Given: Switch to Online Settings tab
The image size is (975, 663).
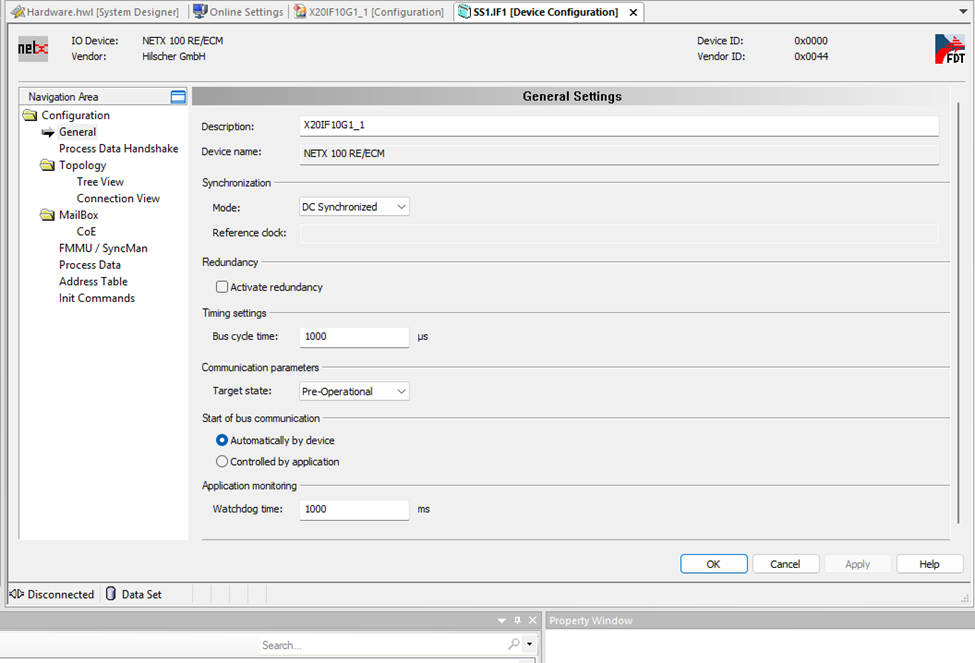Looking at the screenshot, I should 238,12.
